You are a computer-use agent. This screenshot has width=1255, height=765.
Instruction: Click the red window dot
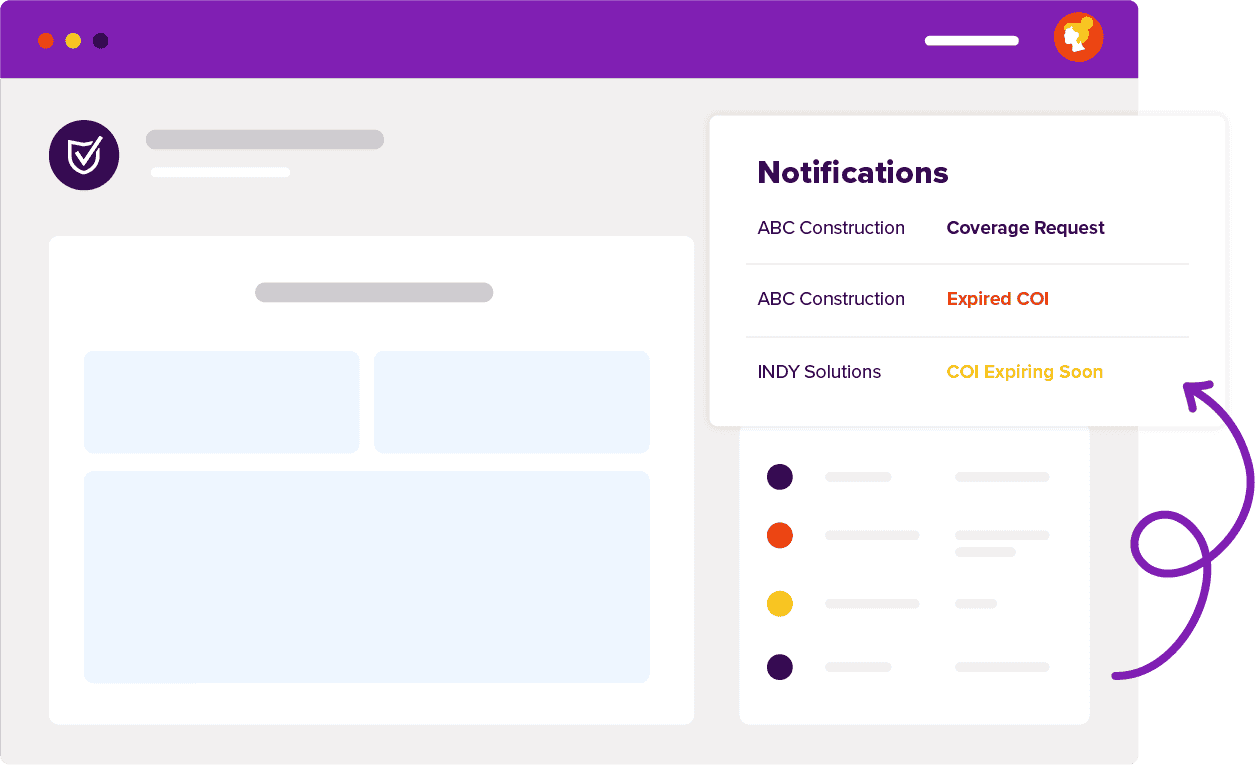pyautogui.click(x=45, y=41)
